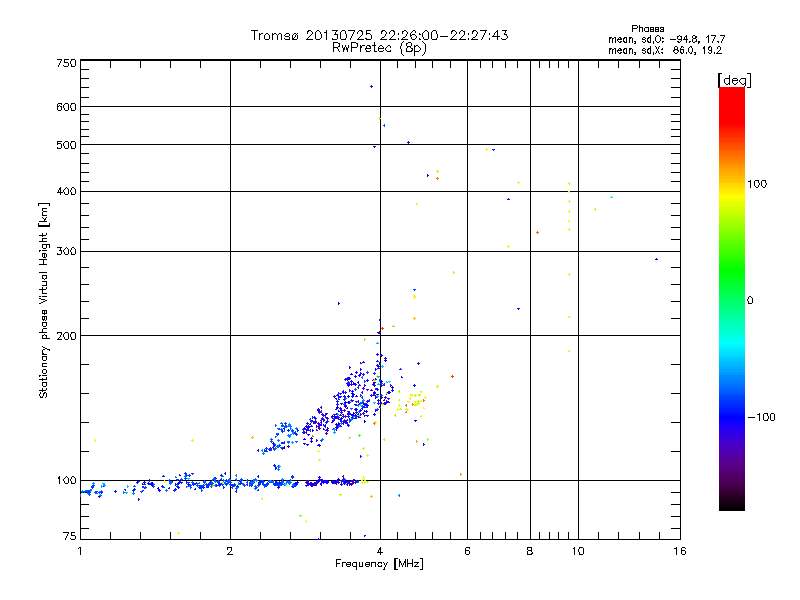Click the colorbar label '100'
This screenshot has height=600, width=800.
(x=757, y=184)
